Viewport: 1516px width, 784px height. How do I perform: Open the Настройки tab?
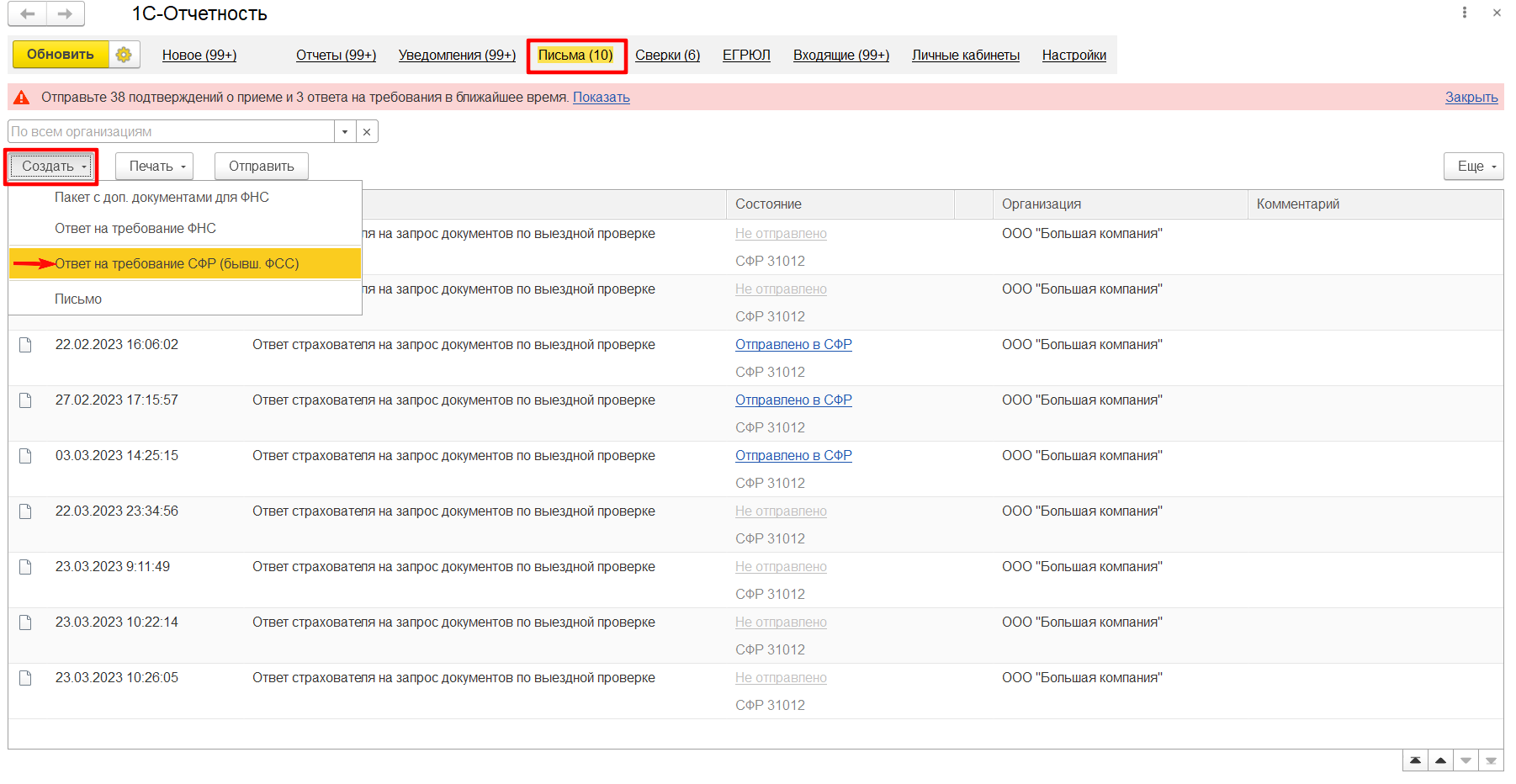click(1074, 56)
